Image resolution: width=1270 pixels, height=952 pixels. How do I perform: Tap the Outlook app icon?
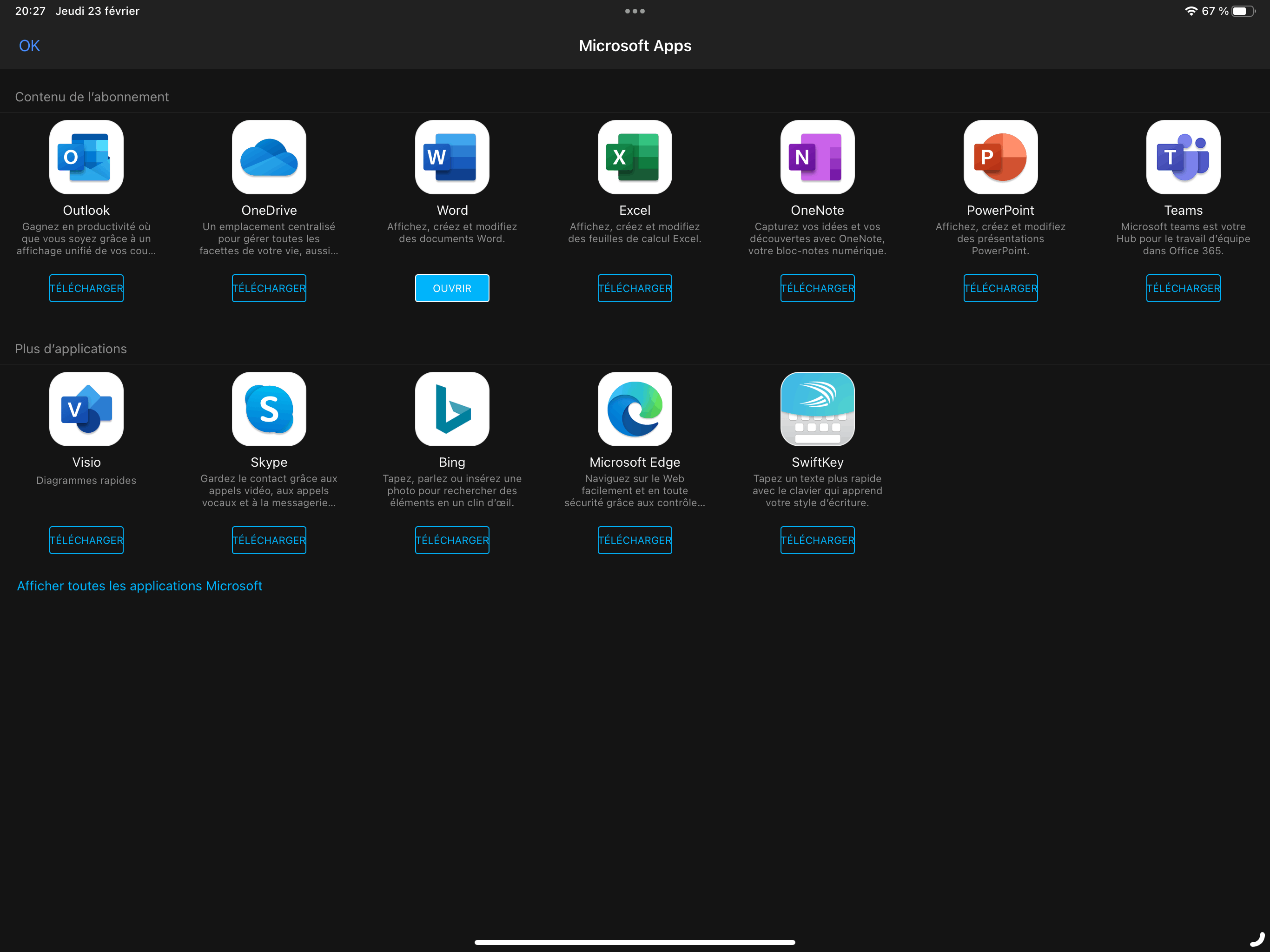click(86, 157)
